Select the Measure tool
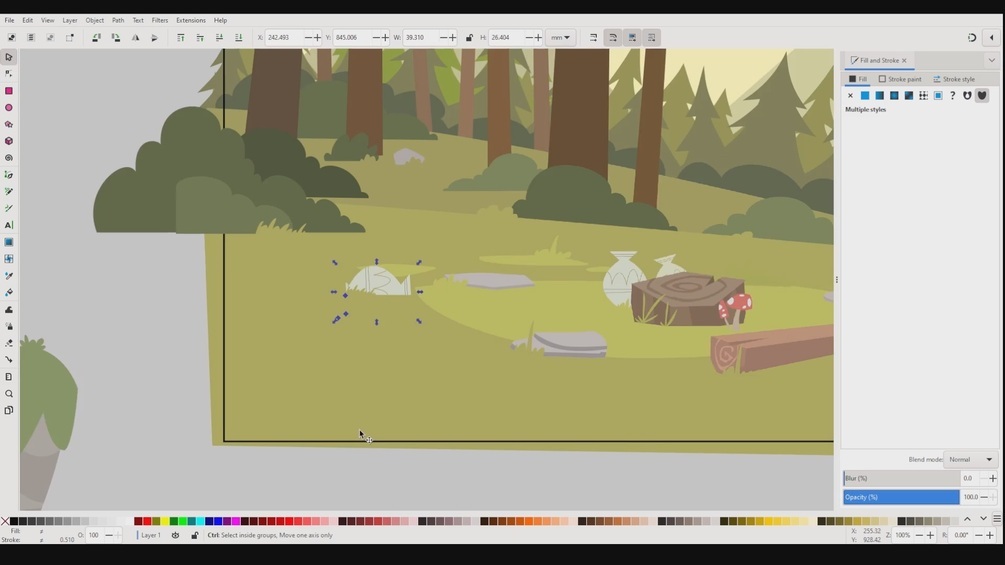1005x565 pixels. pos(9,377)
